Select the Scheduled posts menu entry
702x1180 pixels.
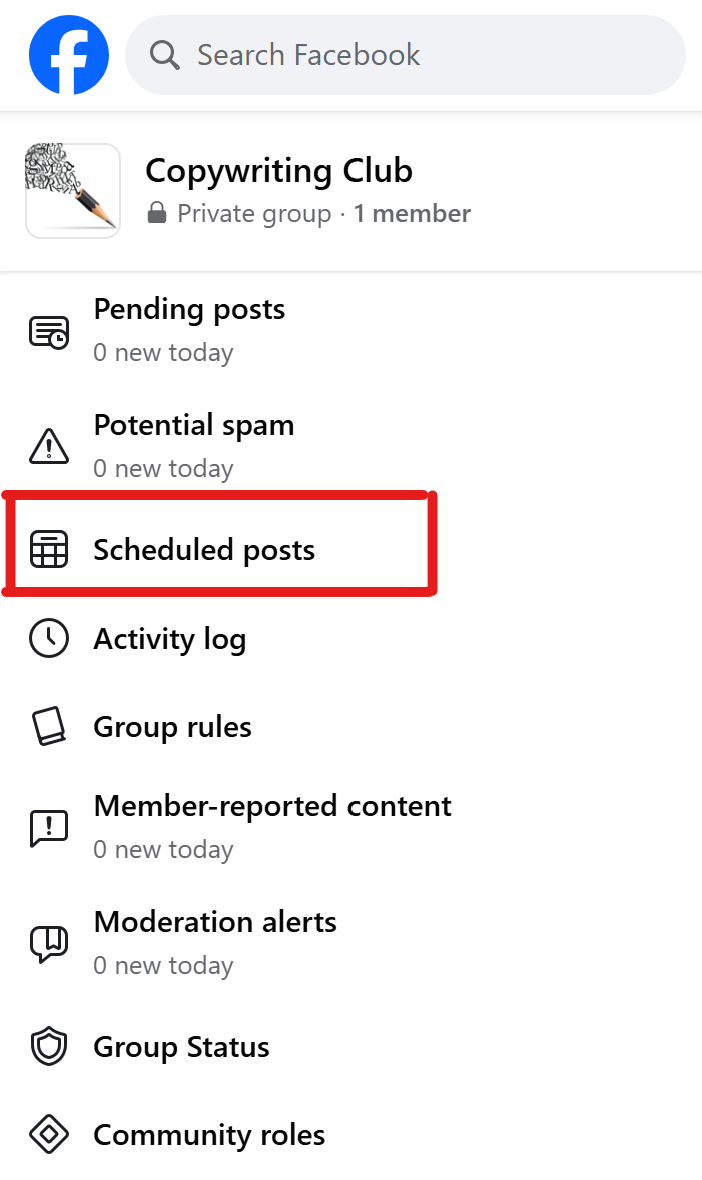tap(203, 548)
